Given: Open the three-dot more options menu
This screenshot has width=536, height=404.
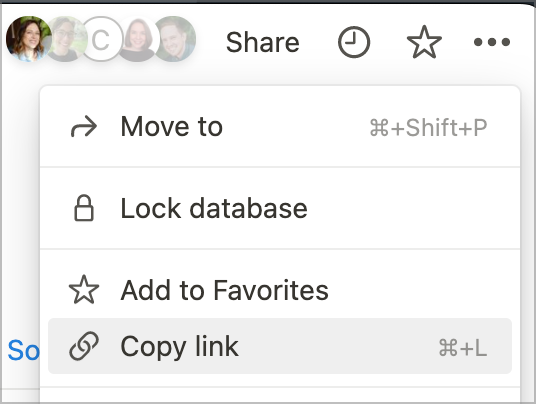Looking at the screenshot, I should pyautogui.click(x=492, y=42).
